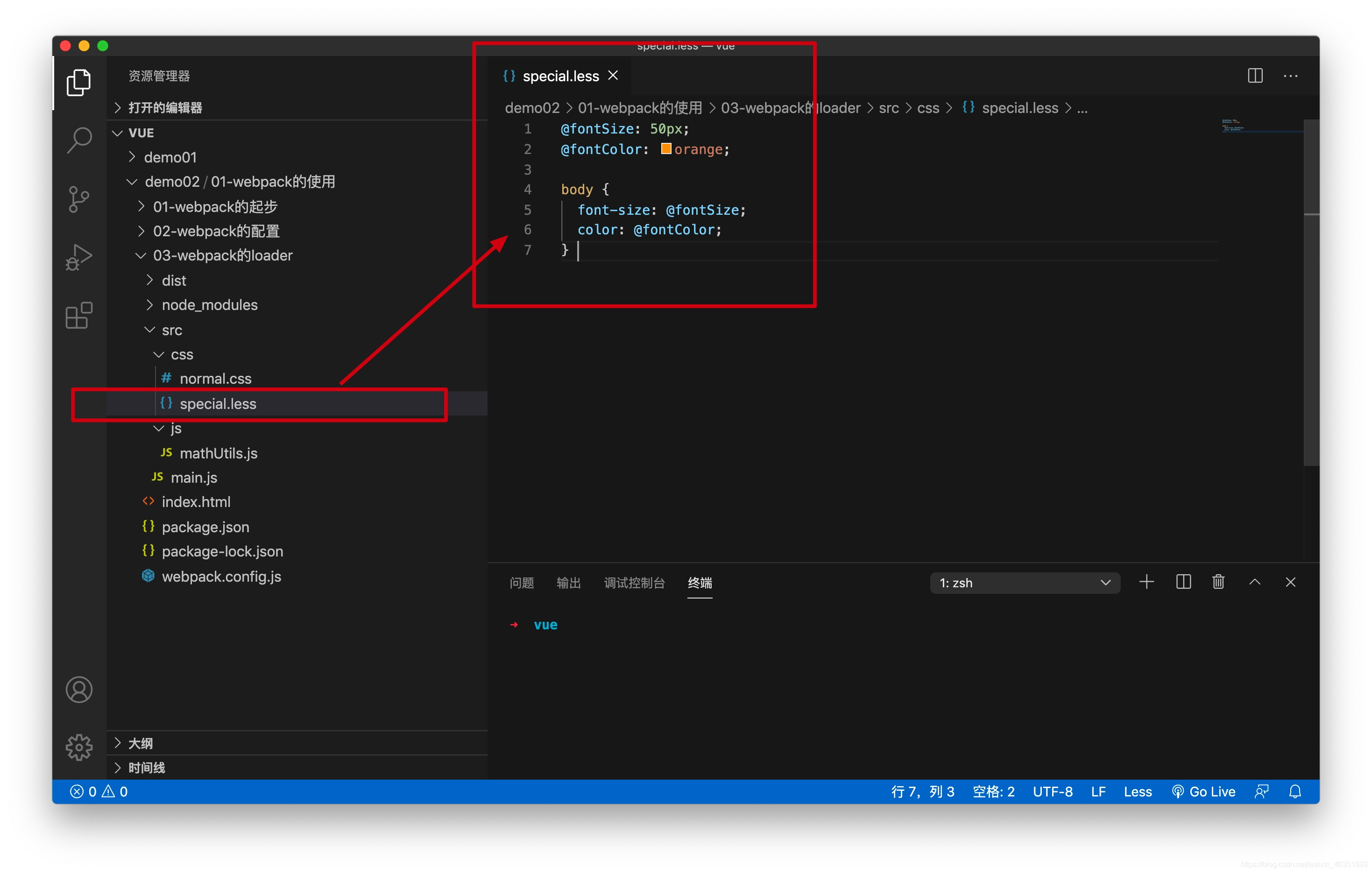Expand the demo01 folder
Image resolution: width=1372 pixels, height=873 pixels.
click(x=296, y=157)
